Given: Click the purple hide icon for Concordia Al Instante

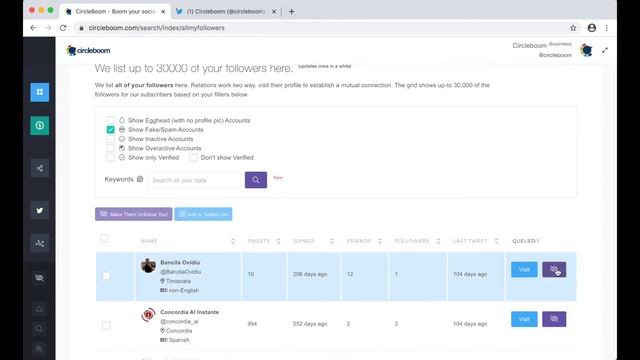Looking at the screenshot, I should [554, 319].
